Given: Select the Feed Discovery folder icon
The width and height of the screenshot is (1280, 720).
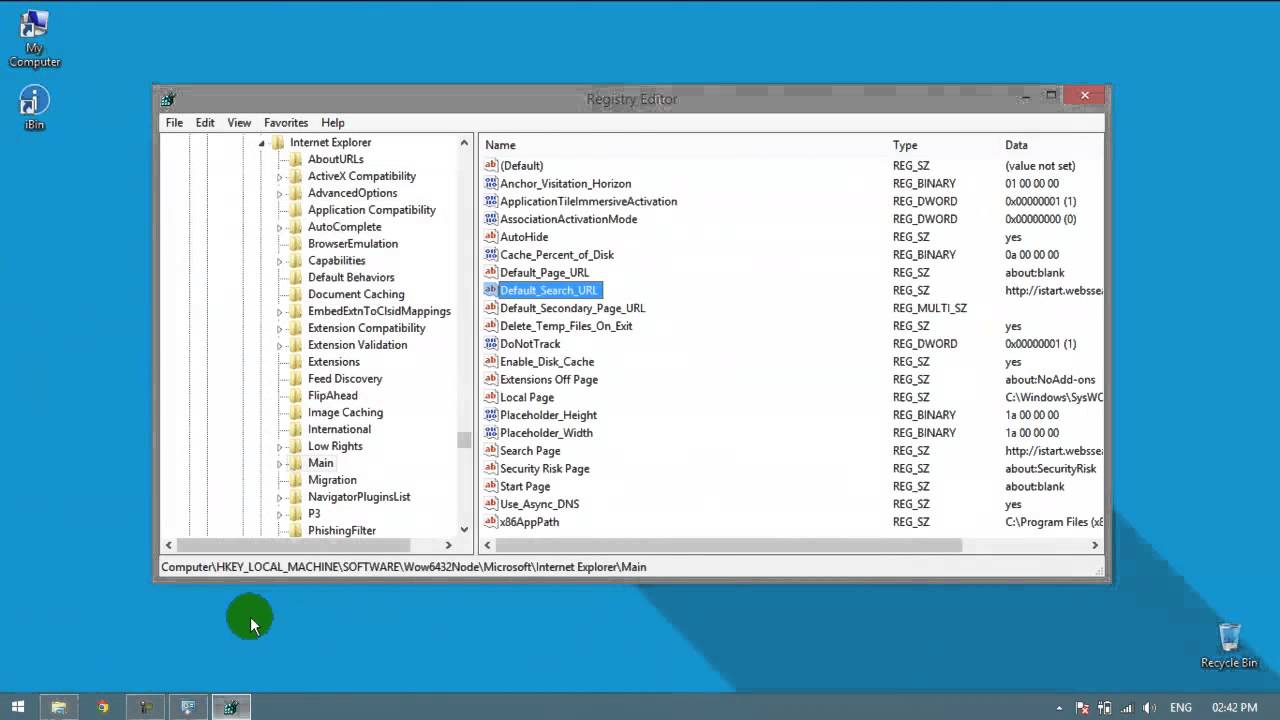Looking at the screenshot, I should 296,379.
